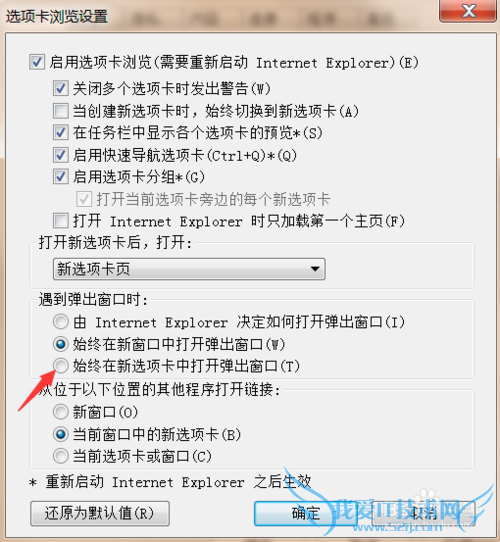Uncheck 启用选项卡浏览 checkbox
Viewport: 500px width, 542px height.
coord(37,63)
